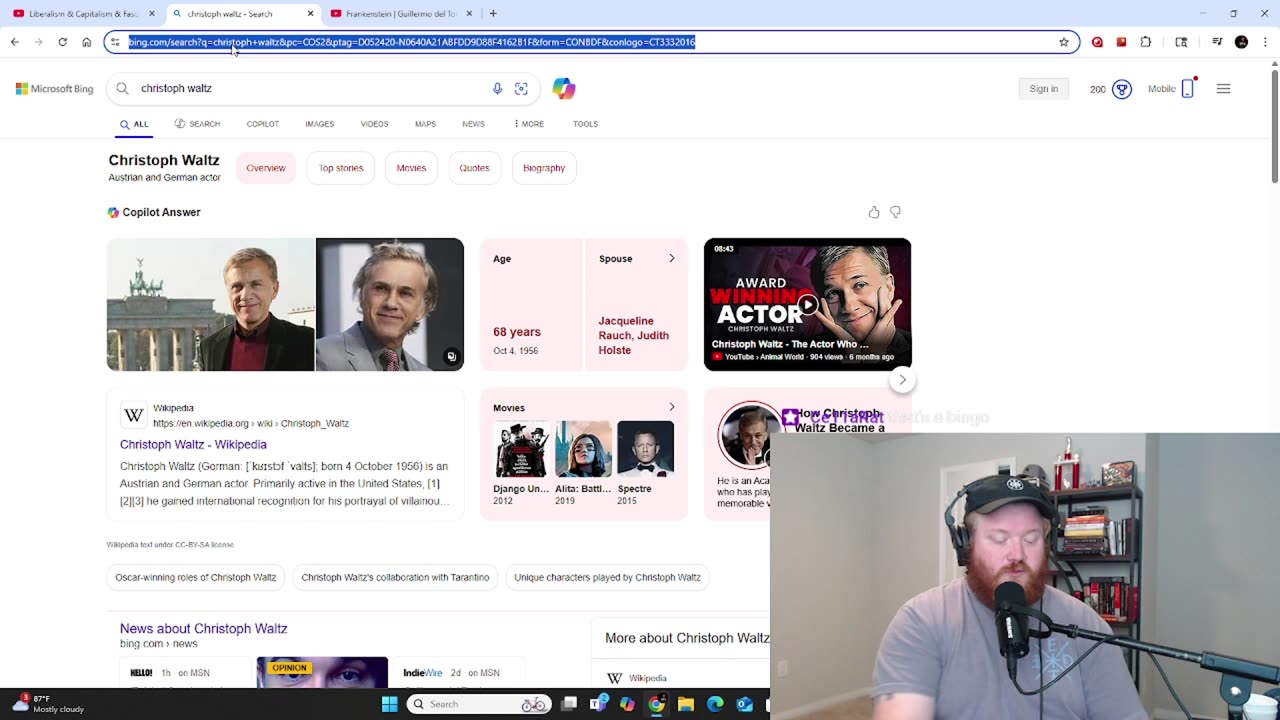Open the MORE dropdown in the search tabs

point(529,124)
